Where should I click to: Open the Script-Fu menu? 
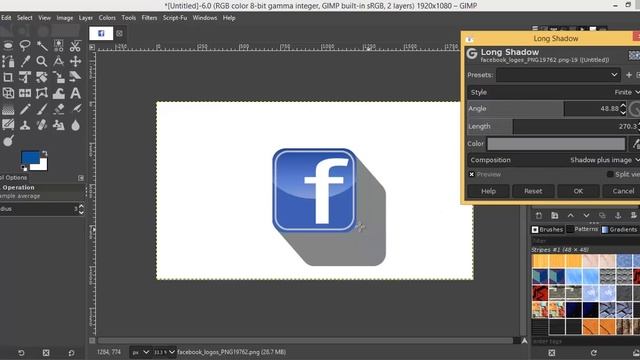pyautogui.click(x=175, y=18)
